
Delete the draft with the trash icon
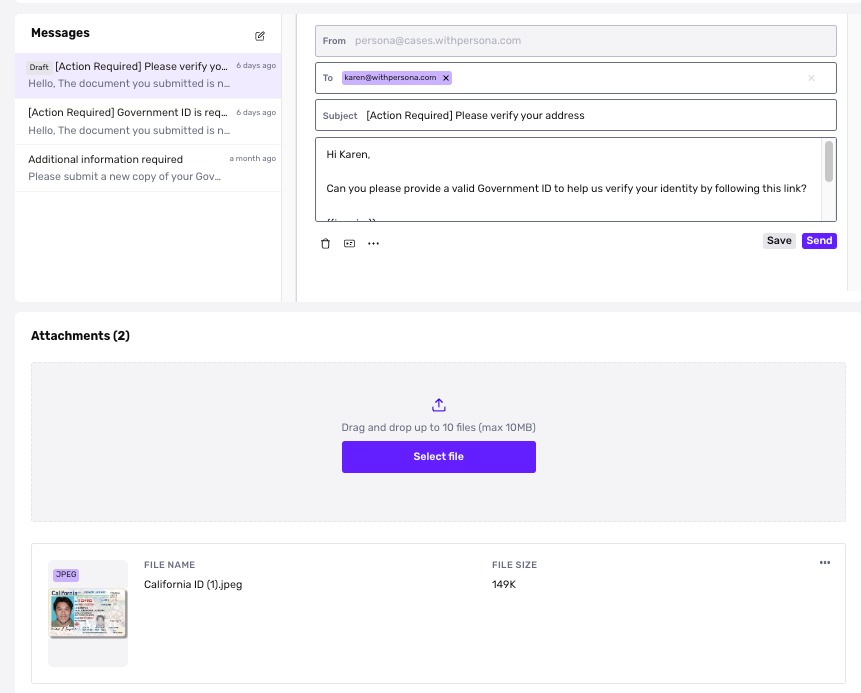[x=326, y=243]
